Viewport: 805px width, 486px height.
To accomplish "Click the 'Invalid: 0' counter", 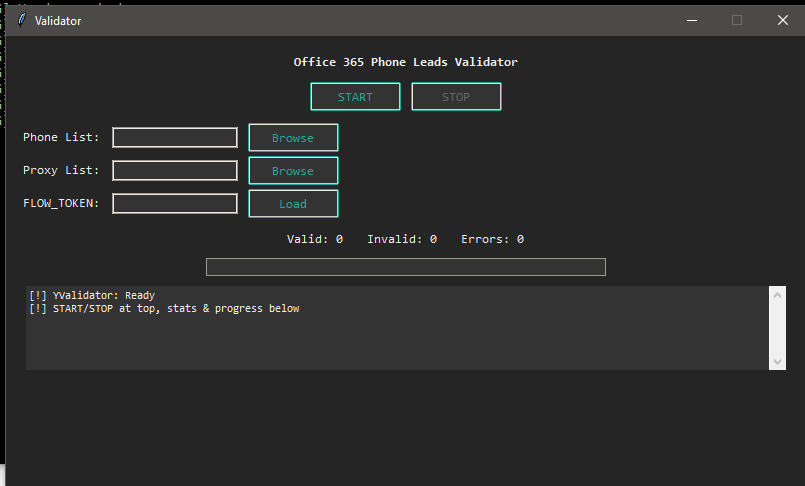I will [402, 239].
